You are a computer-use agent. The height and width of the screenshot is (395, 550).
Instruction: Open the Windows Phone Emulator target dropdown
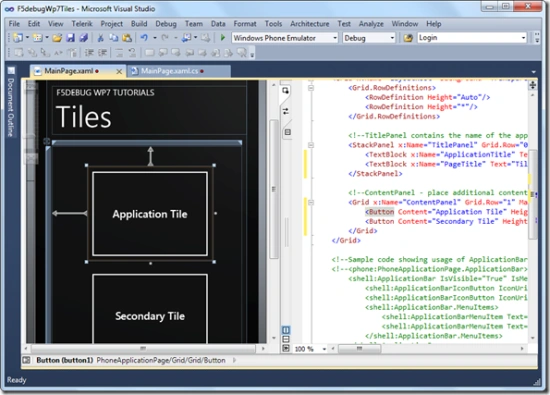point(335,38)
